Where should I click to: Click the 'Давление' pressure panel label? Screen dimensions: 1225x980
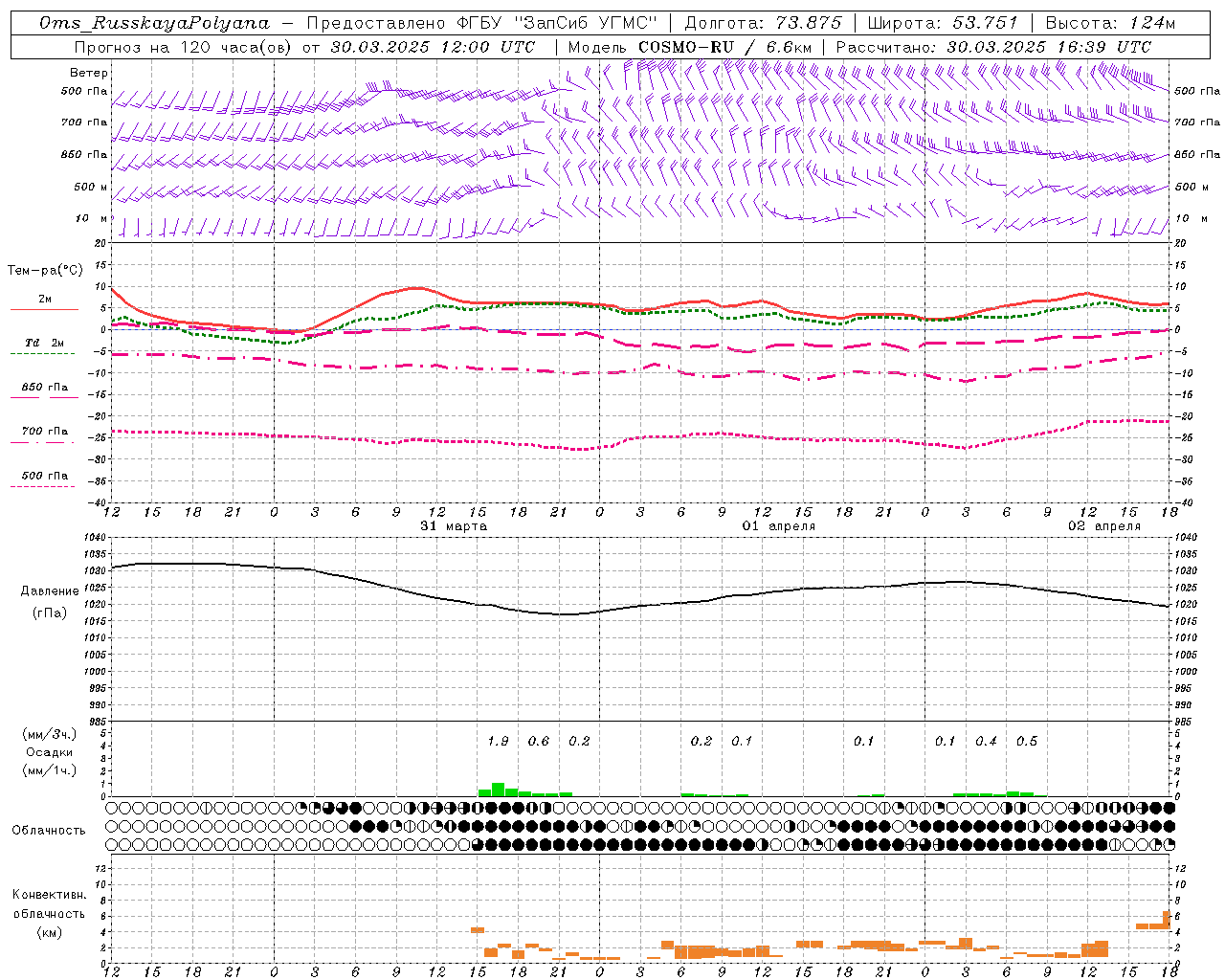click(x=50, y=591)
